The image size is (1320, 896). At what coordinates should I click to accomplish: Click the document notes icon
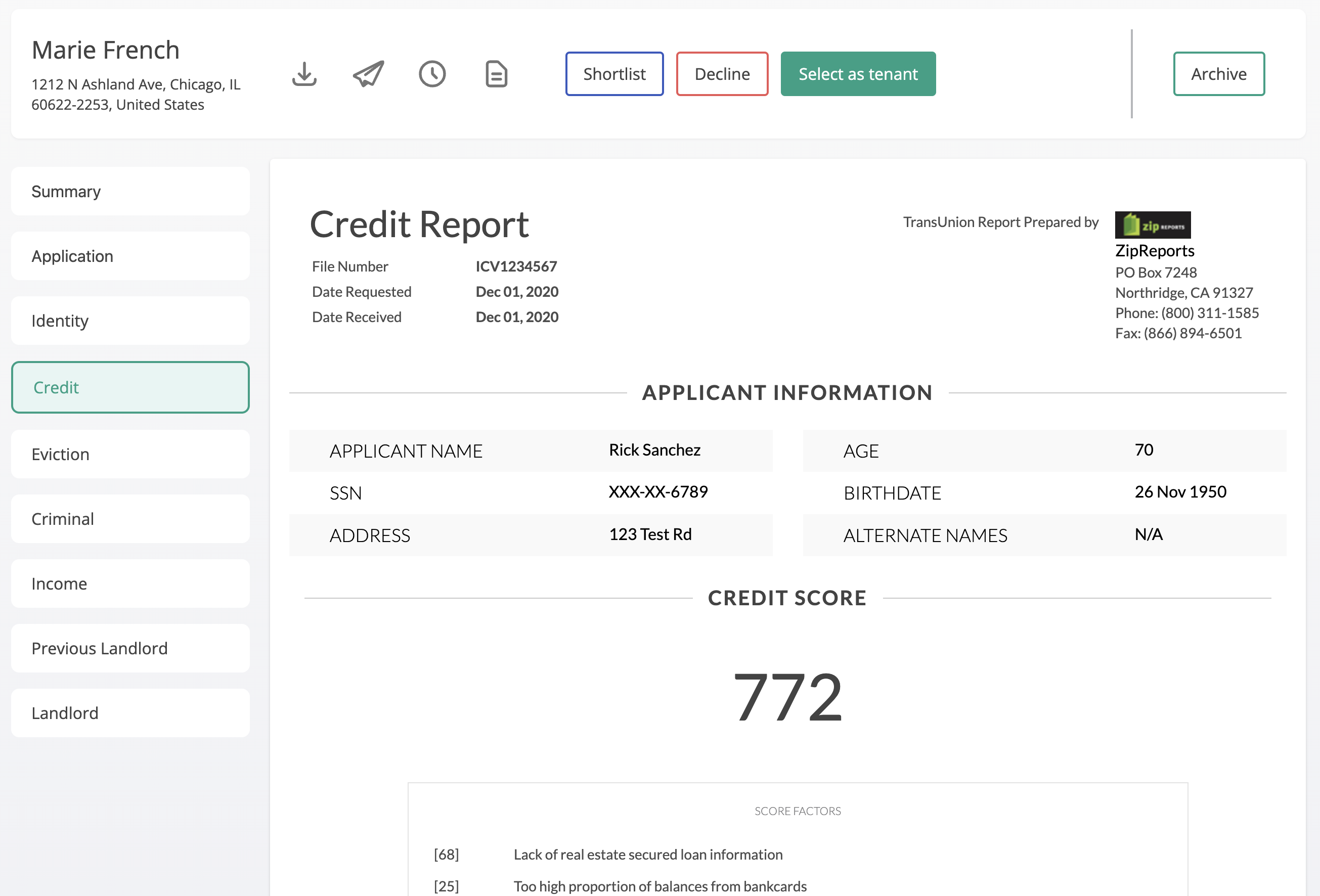click(x=497, y=74)
